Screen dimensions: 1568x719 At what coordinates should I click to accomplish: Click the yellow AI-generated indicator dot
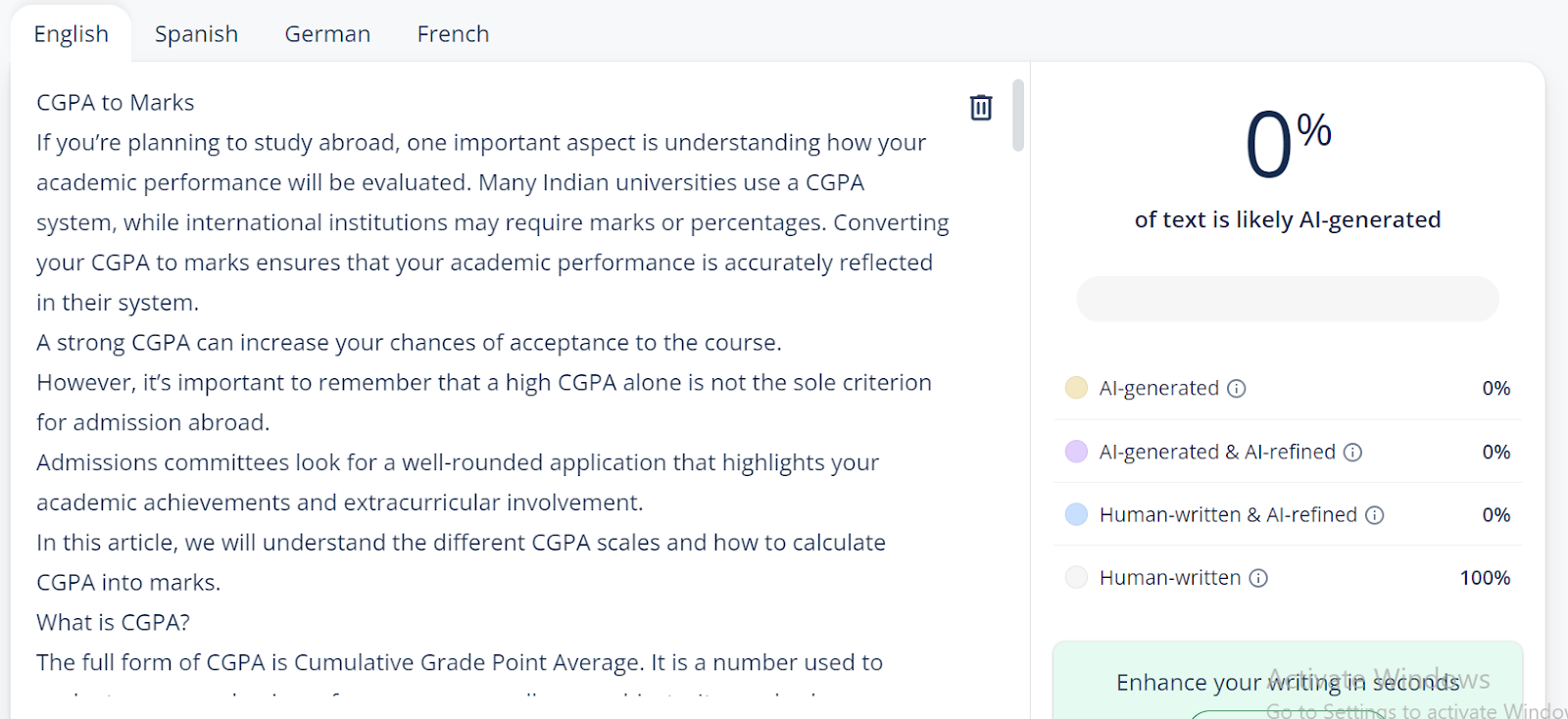click(x=1076, y=388)
